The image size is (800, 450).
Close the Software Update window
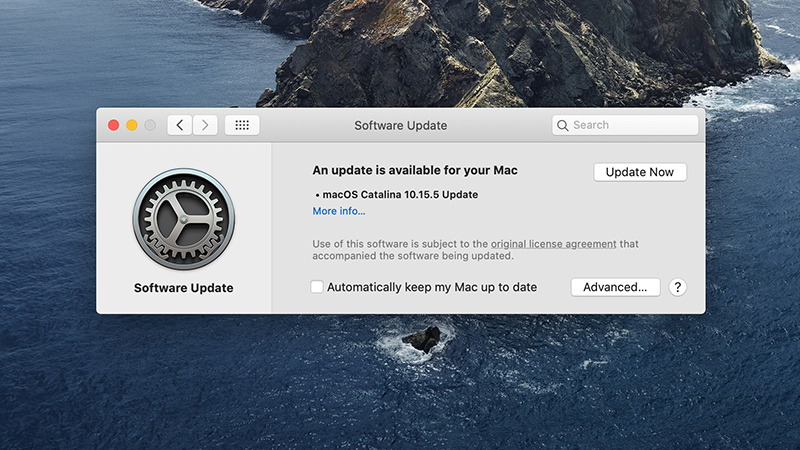(113, 125)
